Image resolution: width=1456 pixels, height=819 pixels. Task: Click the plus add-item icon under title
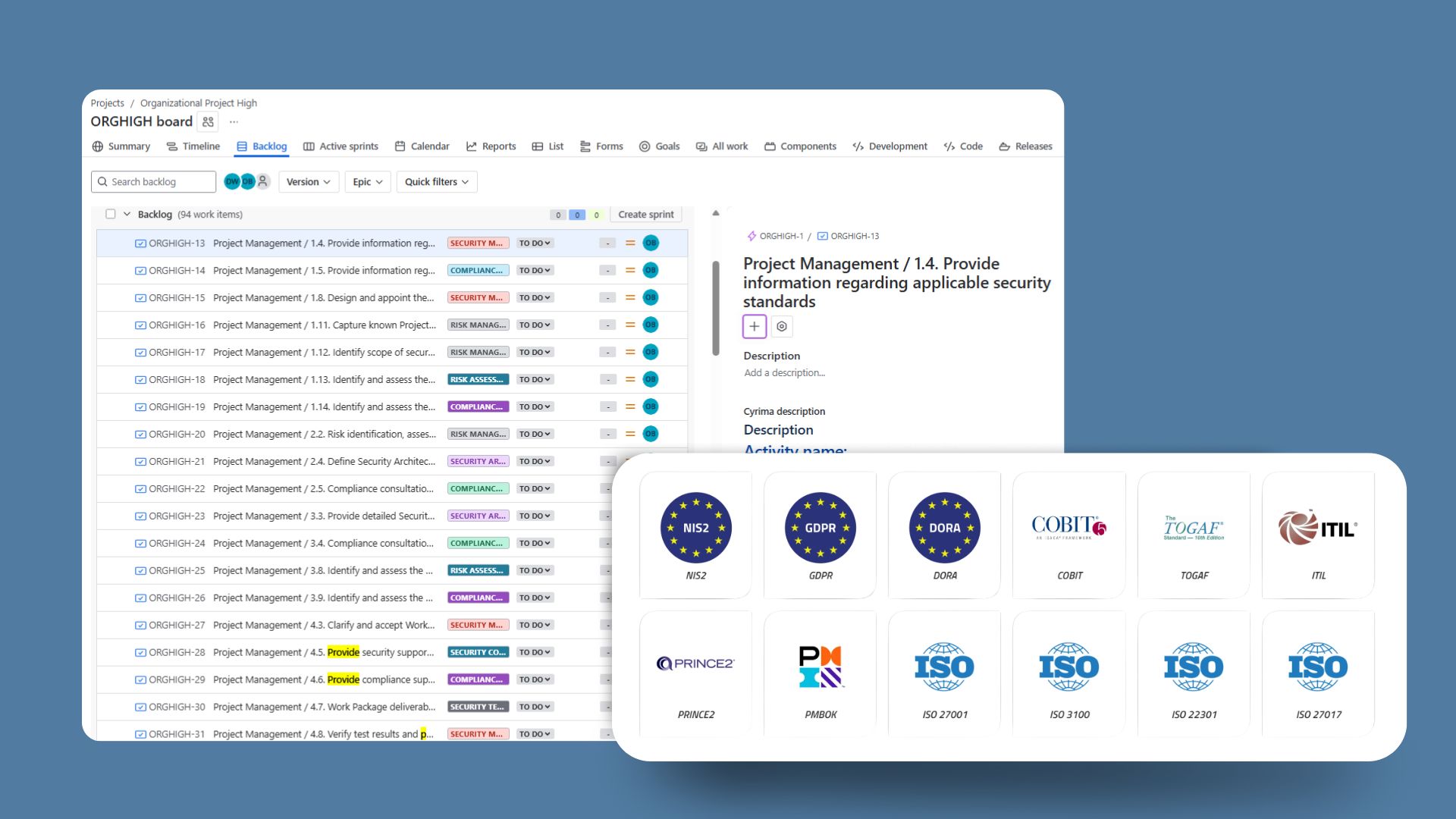point(754,326)
